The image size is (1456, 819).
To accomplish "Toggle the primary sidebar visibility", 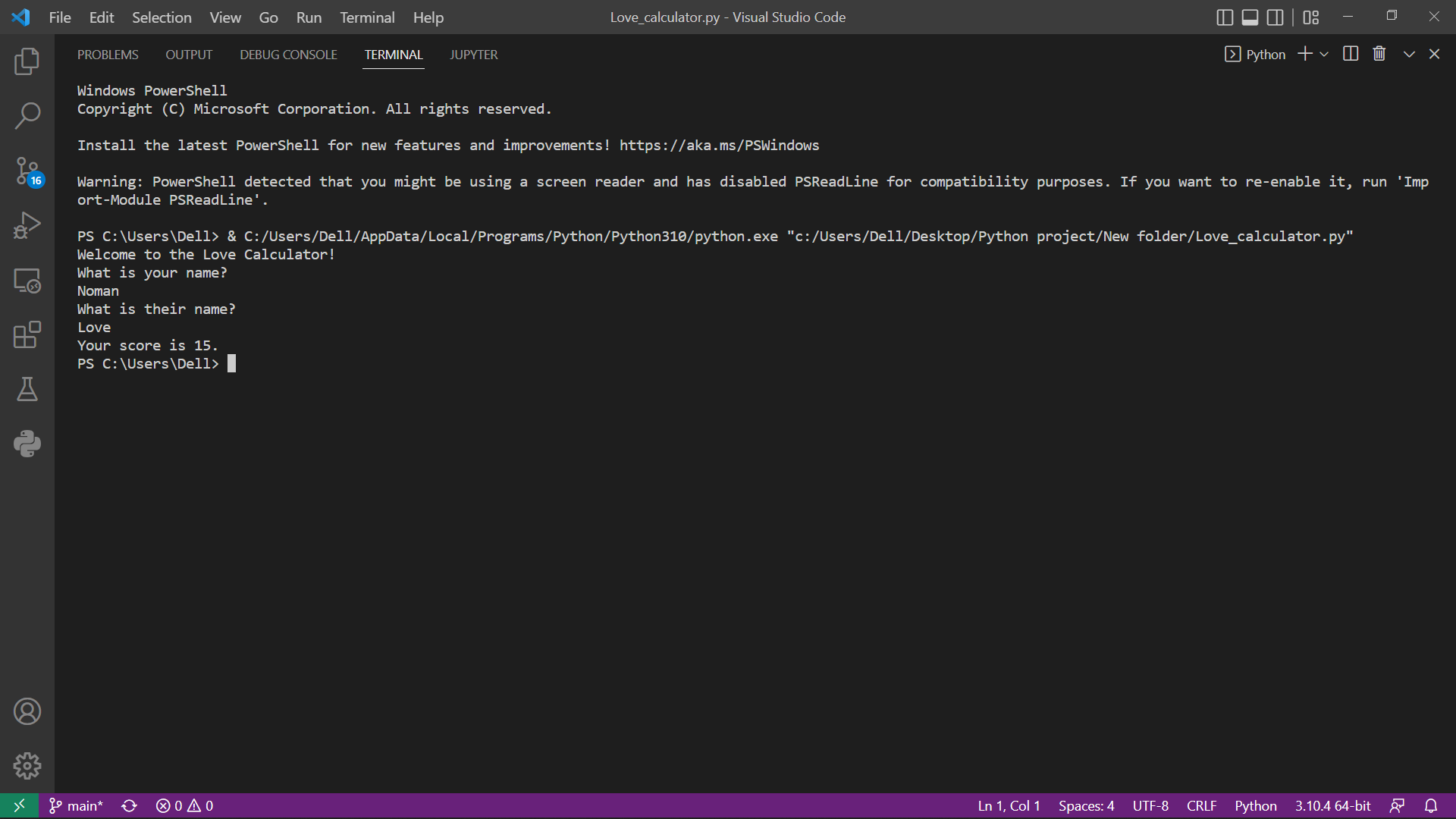I will [x=1225, y=17].
